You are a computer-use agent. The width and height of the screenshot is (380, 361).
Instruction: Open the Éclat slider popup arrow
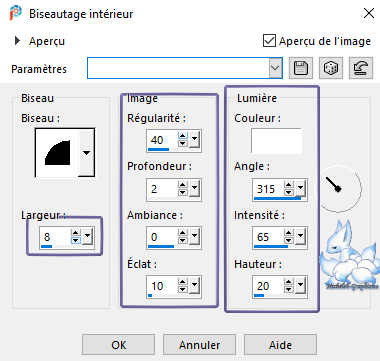194,286
